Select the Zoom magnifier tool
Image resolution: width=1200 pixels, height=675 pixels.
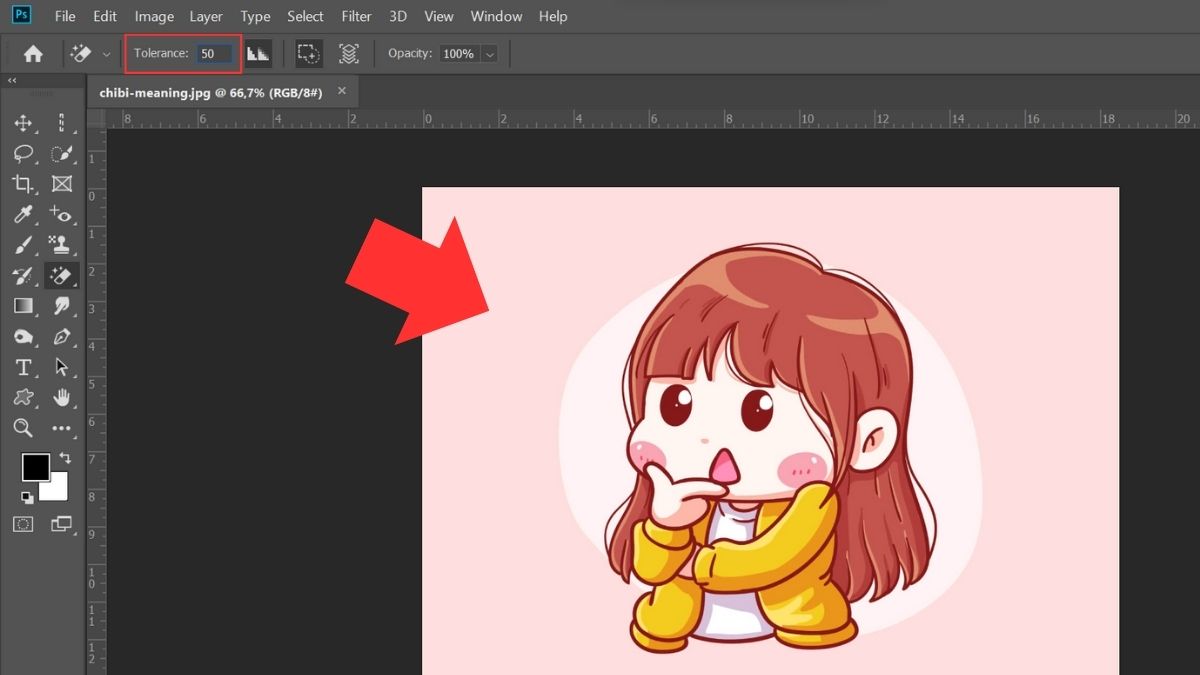(x=22, y=428)
